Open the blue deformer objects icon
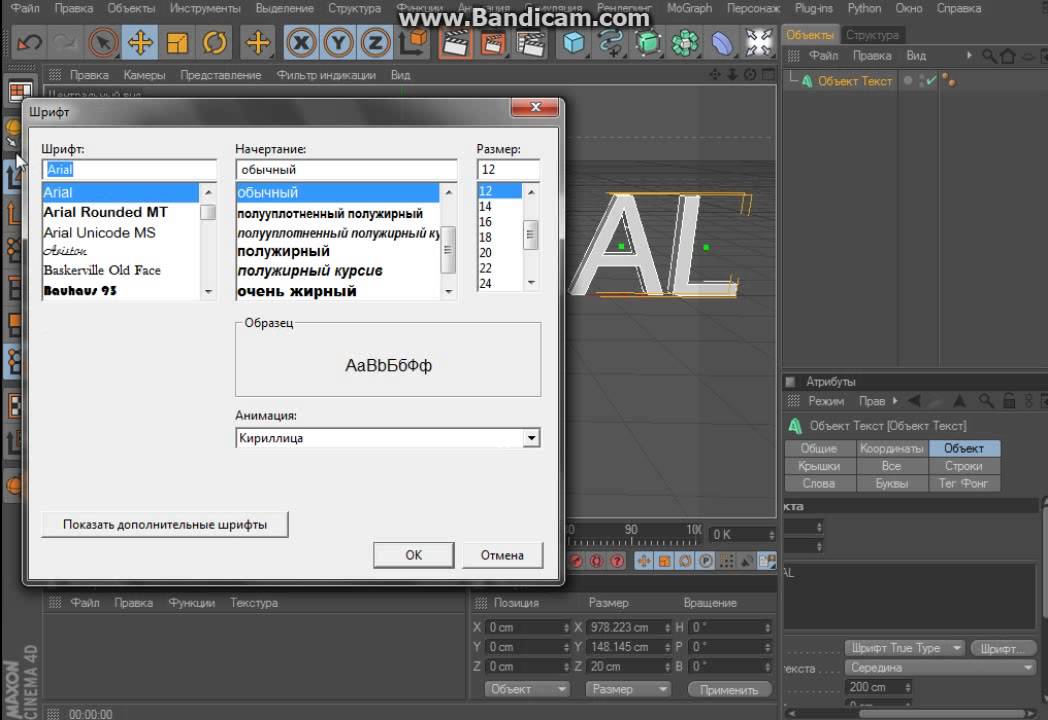The height and width of the screenshot is (720, 1048). pyautogui.click(x=722, y=43)
